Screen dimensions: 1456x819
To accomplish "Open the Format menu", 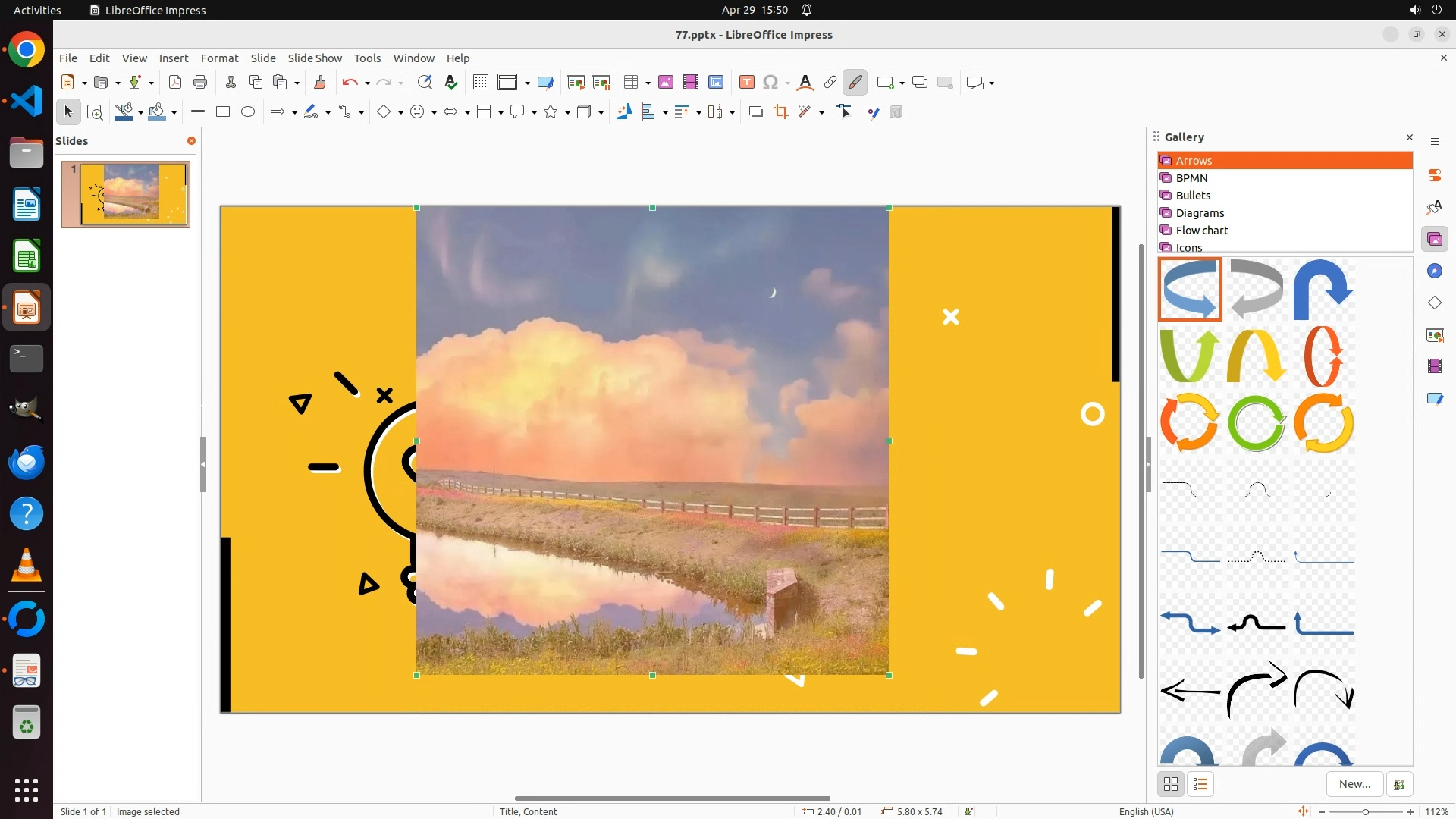I will [x=219, y=58].
